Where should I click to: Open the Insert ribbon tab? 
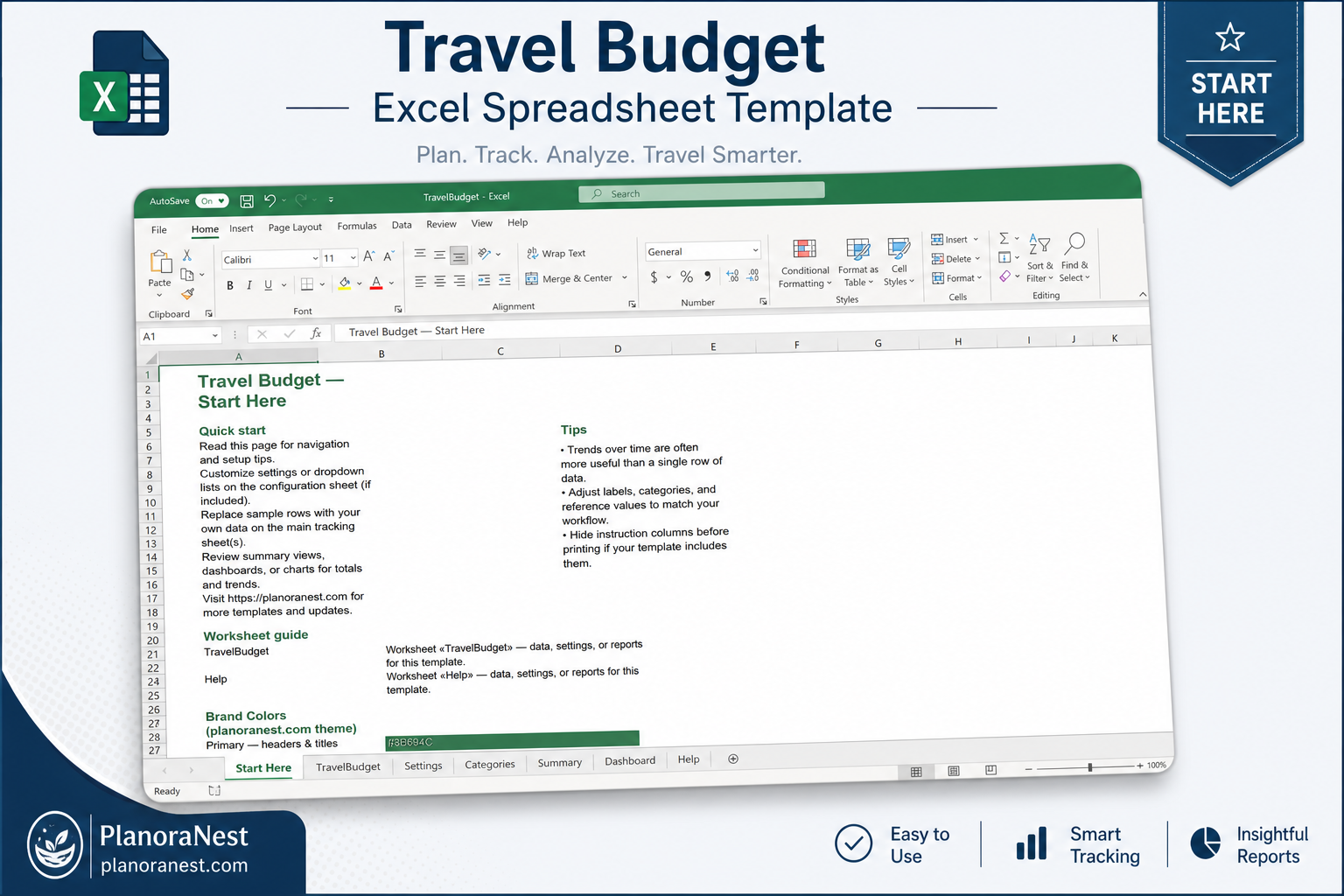pos(241,228)
